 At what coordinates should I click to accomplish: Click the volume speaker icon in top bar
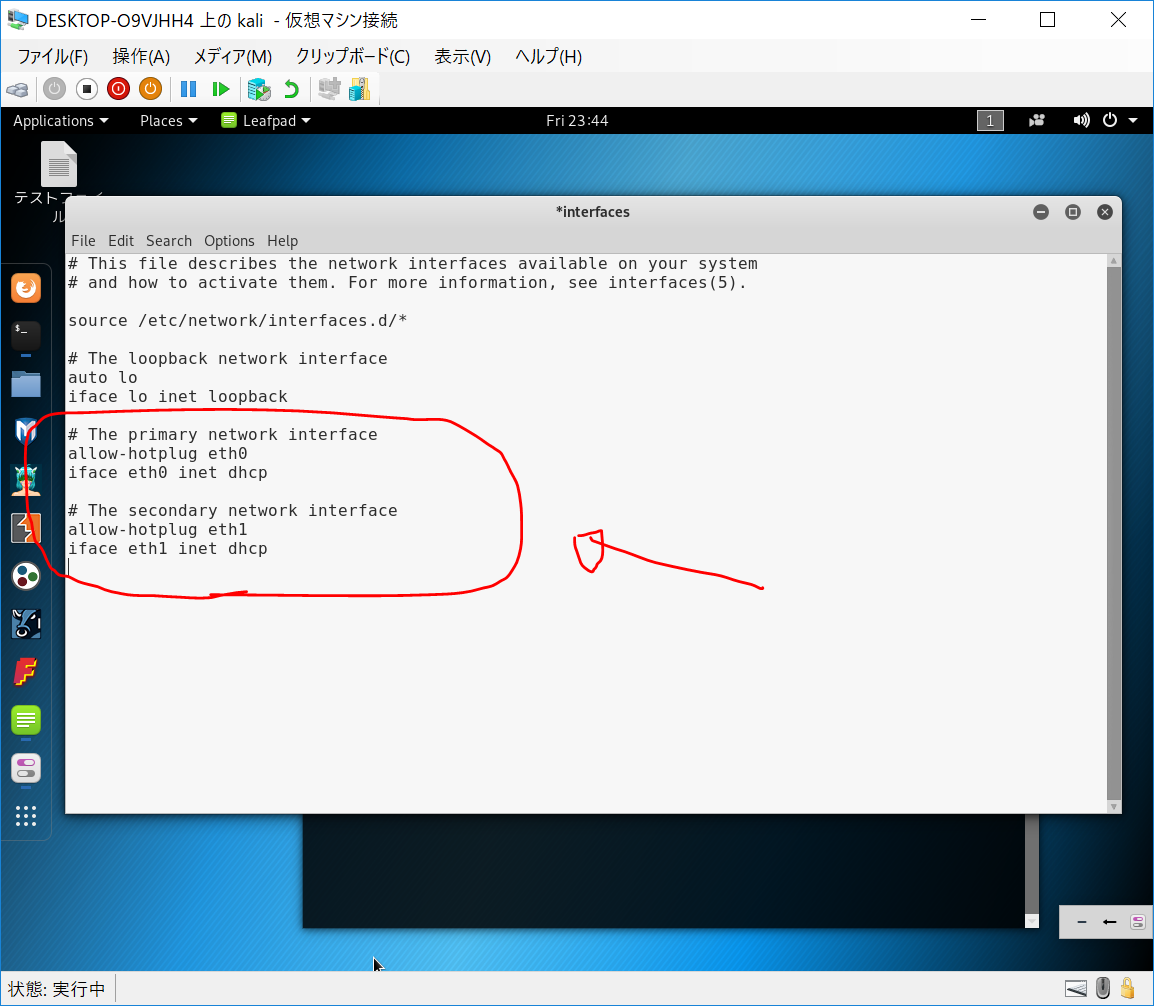tap(1081, 121)
